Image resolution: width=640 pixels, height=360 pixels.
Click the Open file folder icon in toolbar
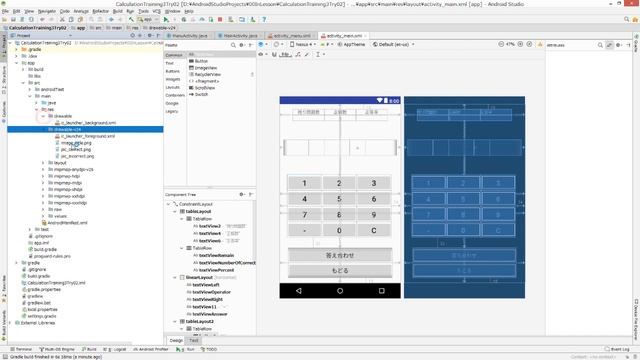pyautogui.click(x=4, y=19)
